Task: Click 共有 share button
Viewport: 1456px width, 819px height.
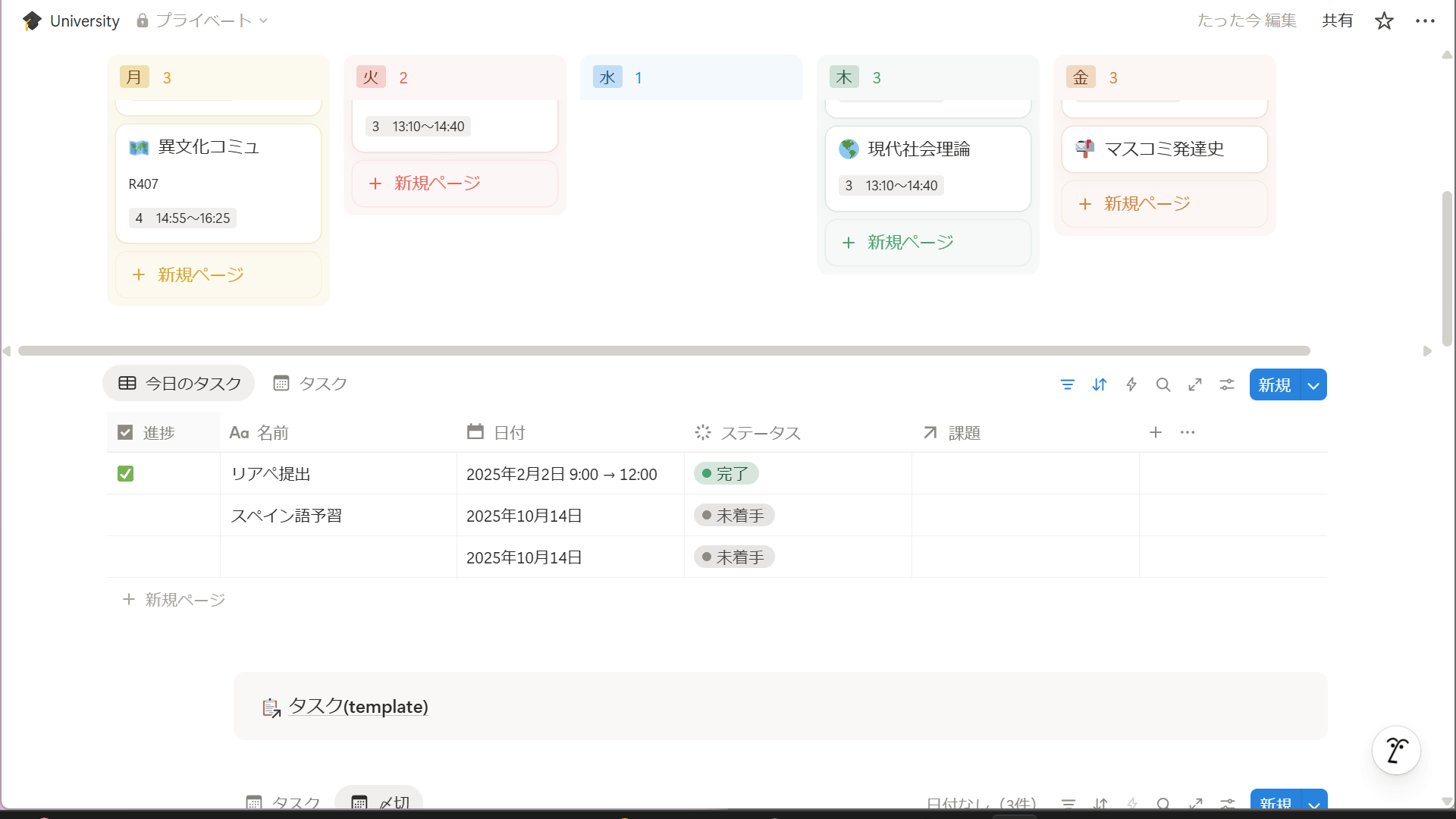Action: tap(1337, 21)
